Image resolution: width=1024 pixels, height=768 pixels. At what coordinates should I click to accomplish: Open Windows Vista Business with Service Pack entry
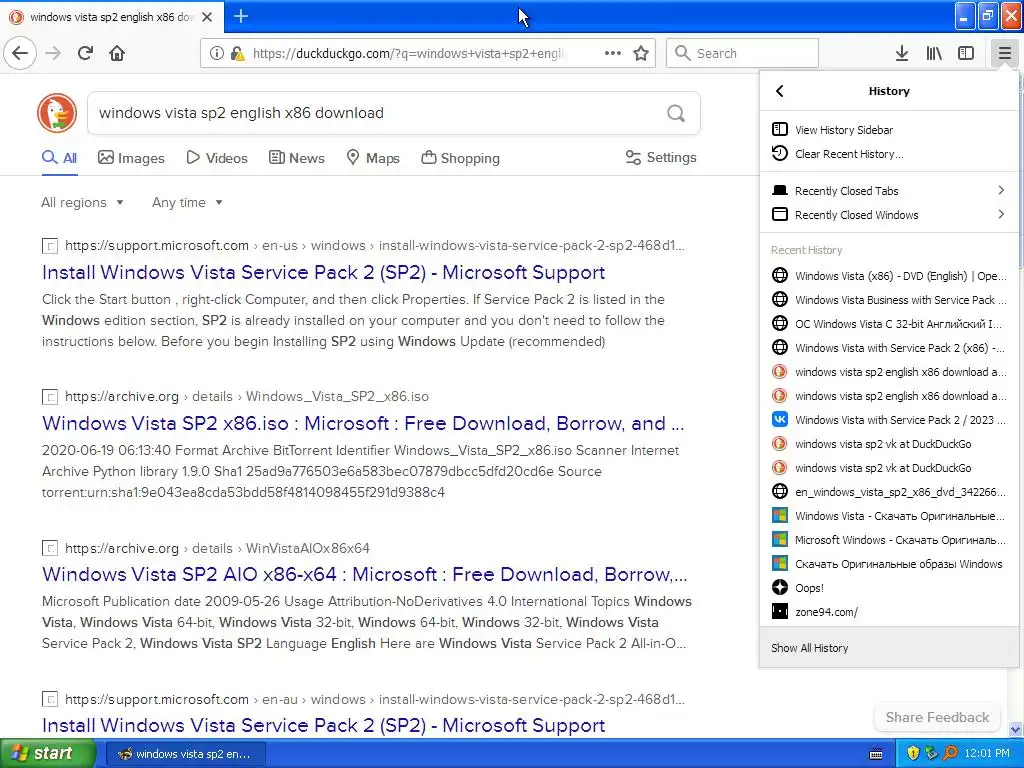coord(889,300)
